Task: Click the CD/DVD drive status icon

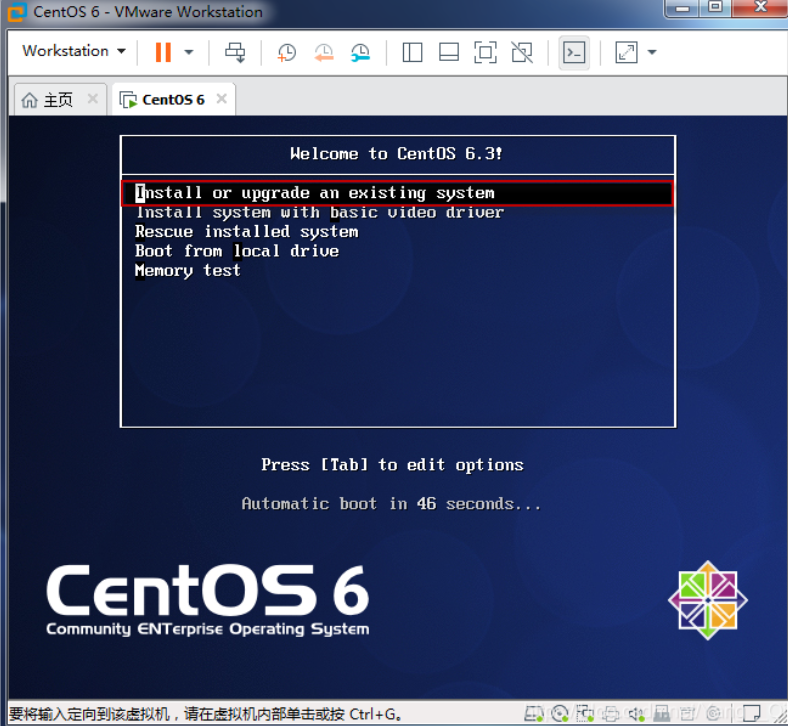Action: click(559, 713)
